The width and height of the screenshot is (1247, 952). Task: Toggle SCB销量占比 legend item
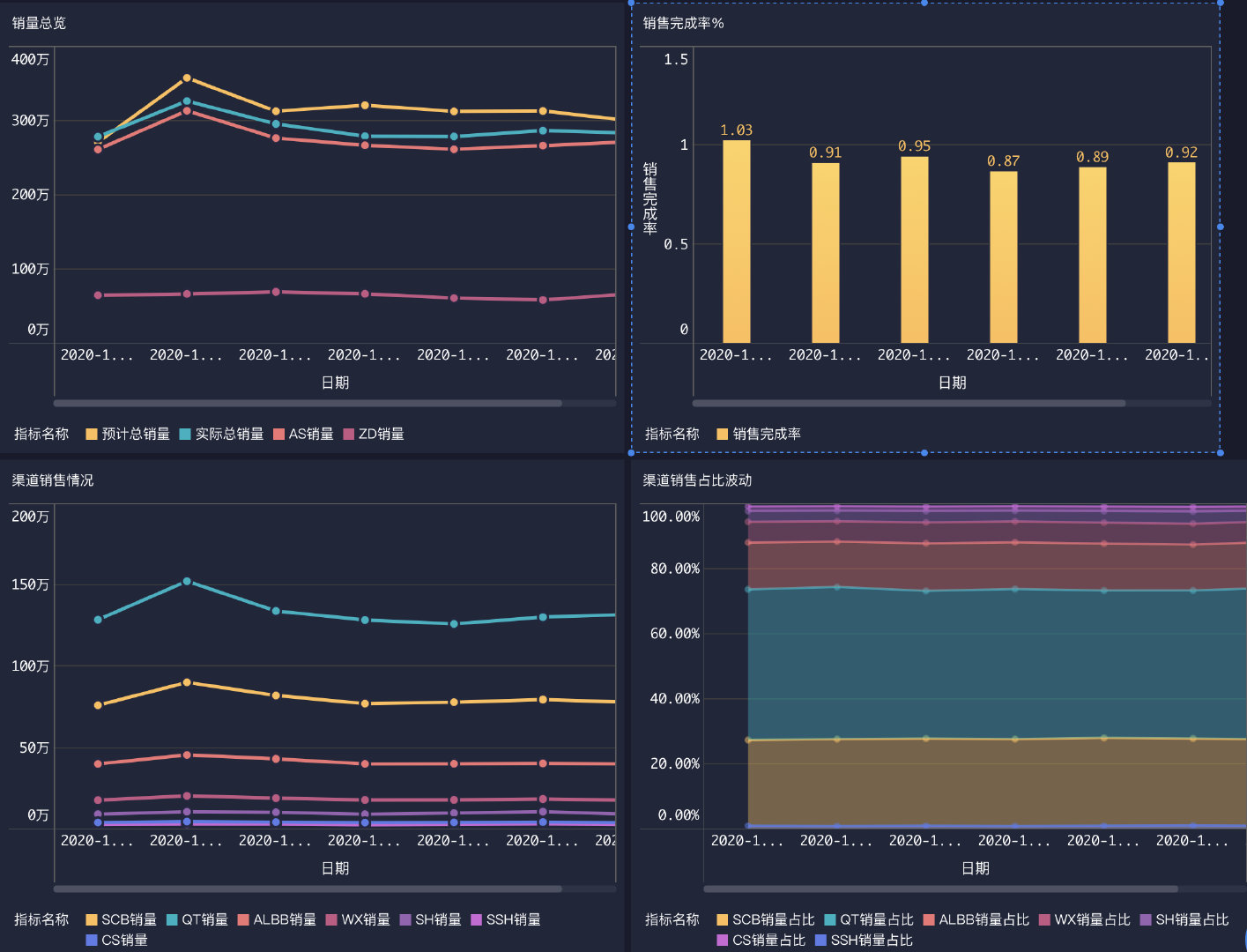(x=766, y=919)
